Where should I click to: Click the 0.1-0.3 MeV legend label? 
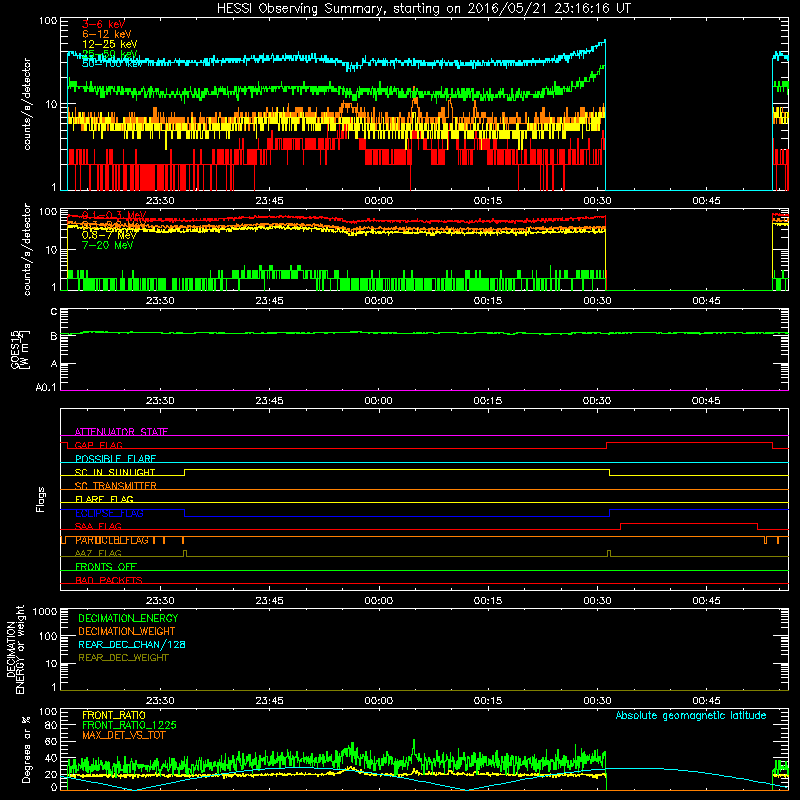pos(114,215)
